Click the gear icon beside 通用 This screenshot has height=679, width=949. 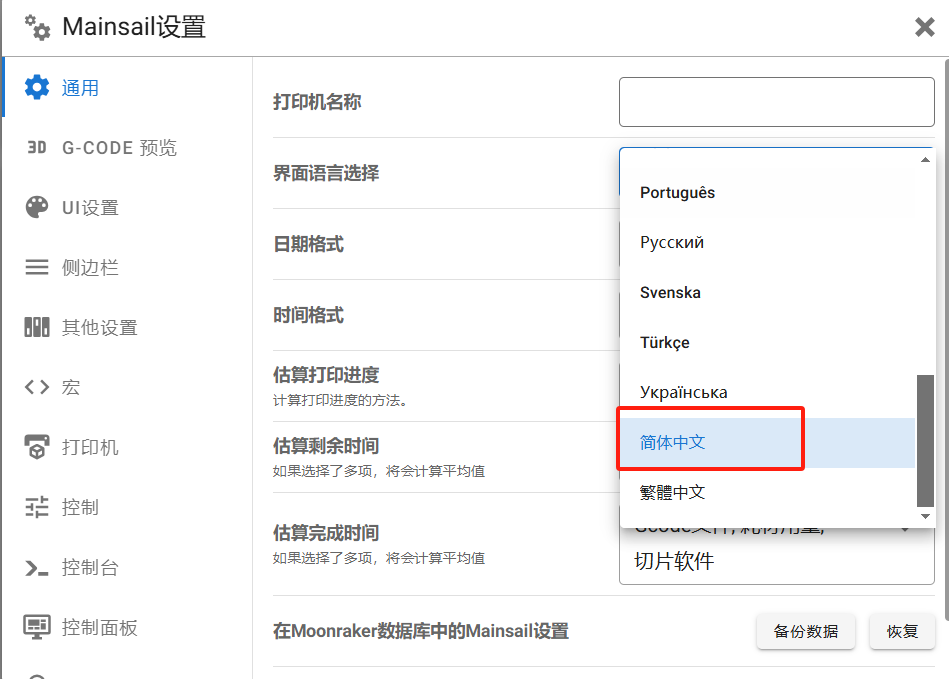[37, 88]
